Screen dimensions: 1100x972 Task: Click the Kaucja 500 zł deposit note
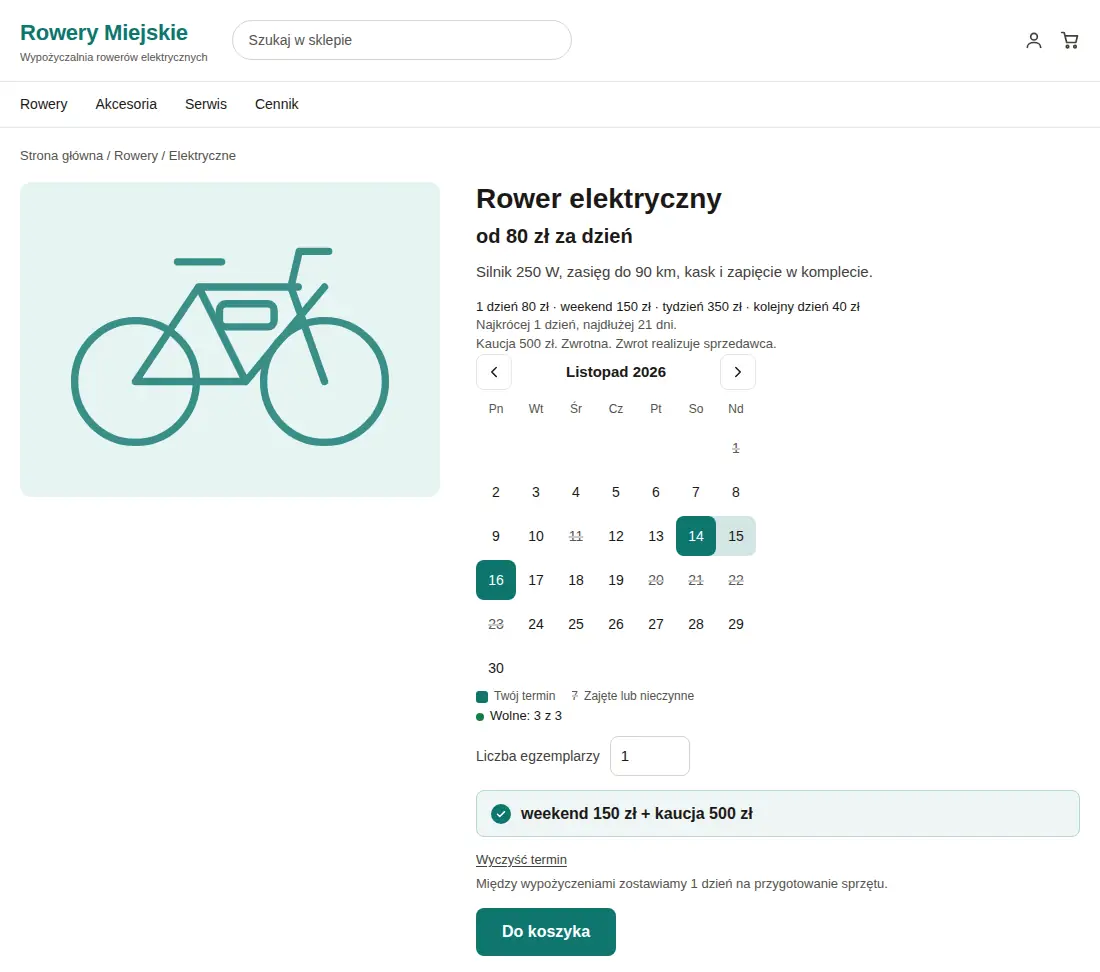tap(626, 344)
